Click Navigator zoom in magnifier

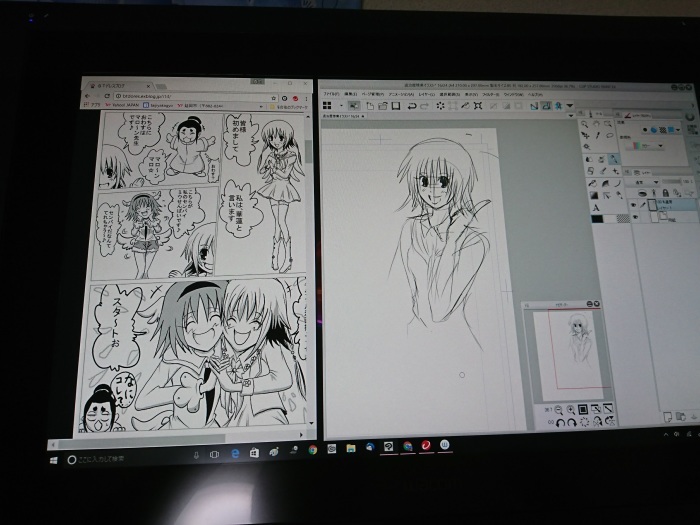tap(571, 409)
